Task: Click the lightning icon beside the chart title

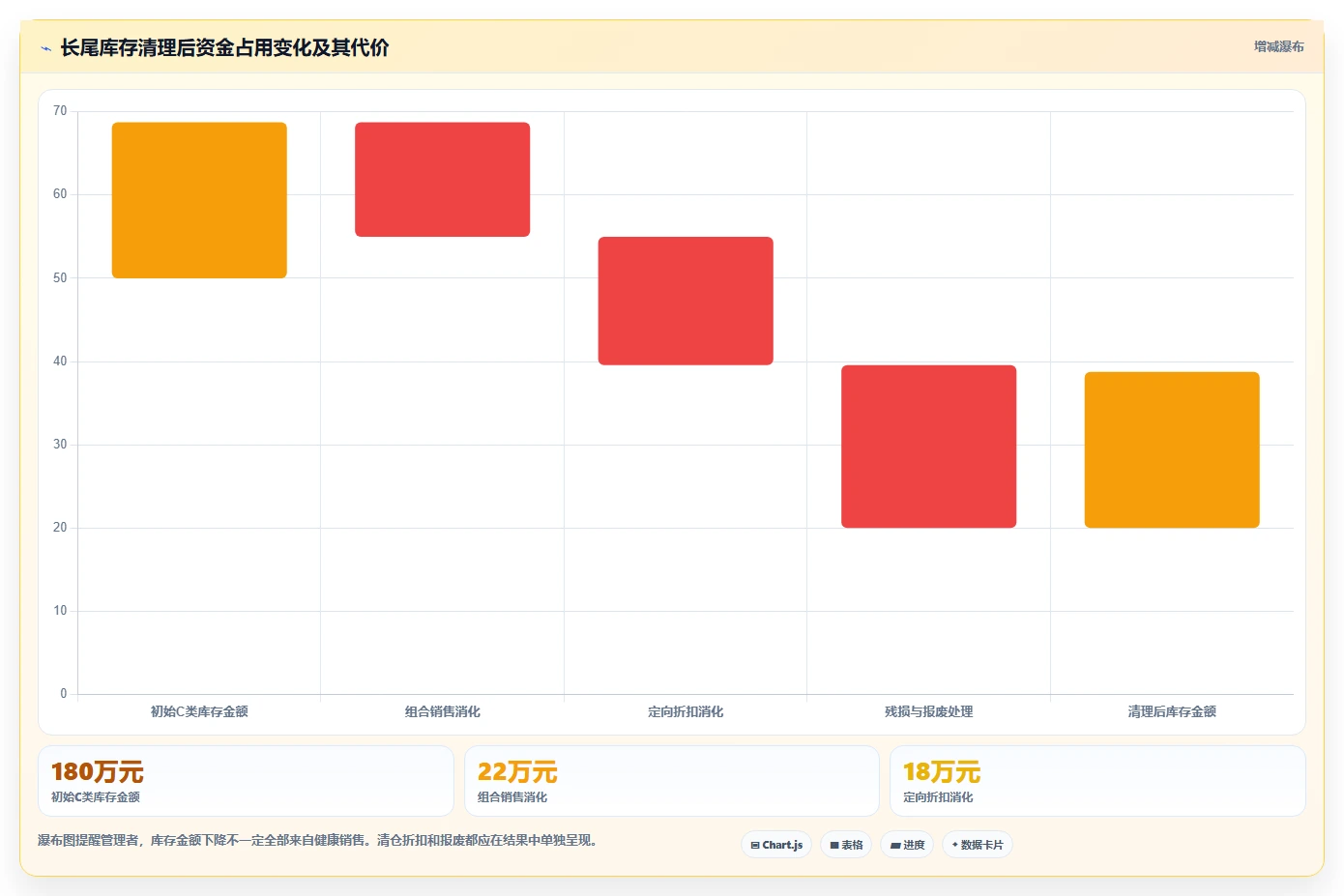Action: click(45, 48)
